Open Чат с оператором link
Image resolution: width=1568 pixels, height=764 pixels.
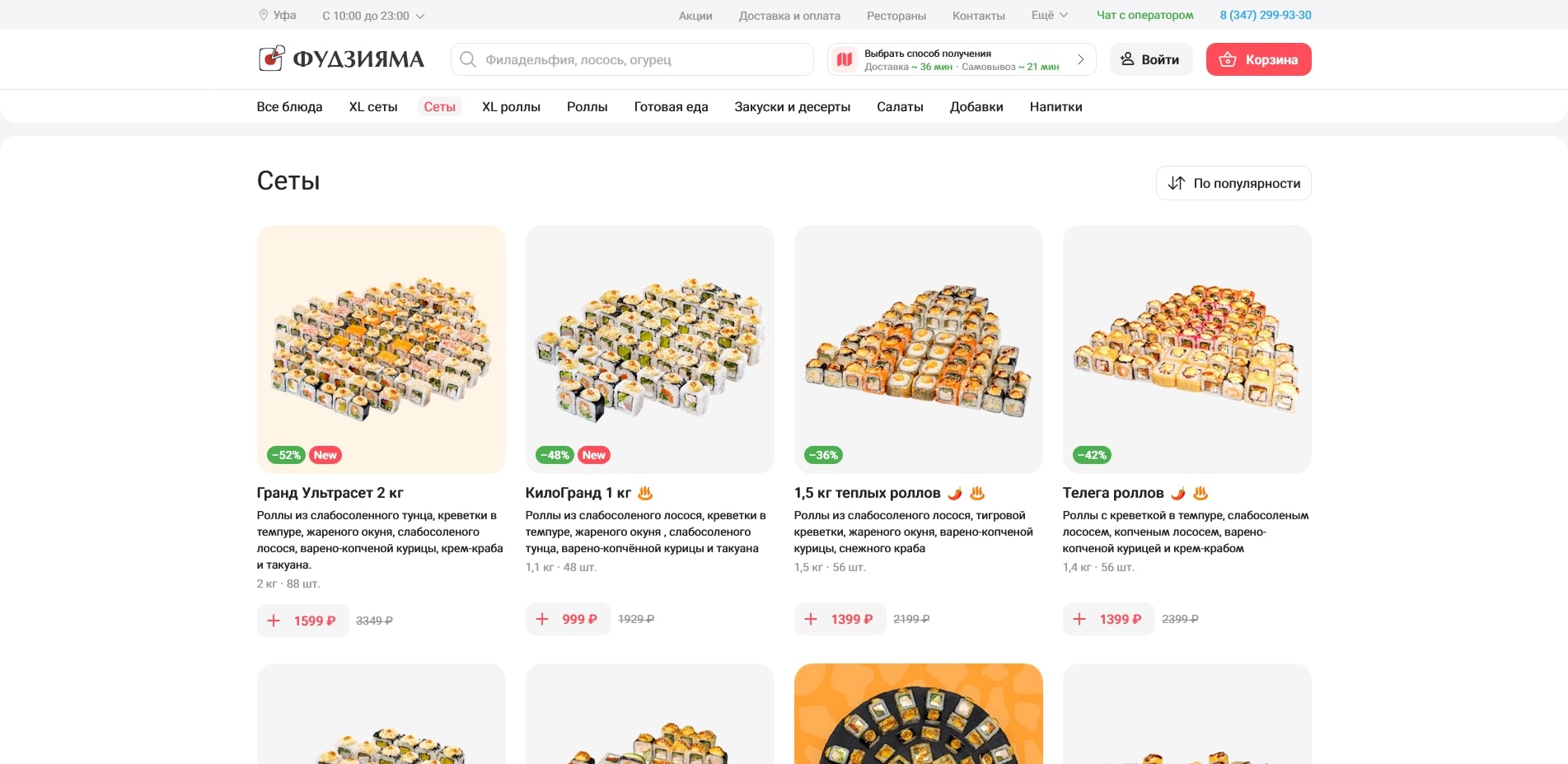1144,15
